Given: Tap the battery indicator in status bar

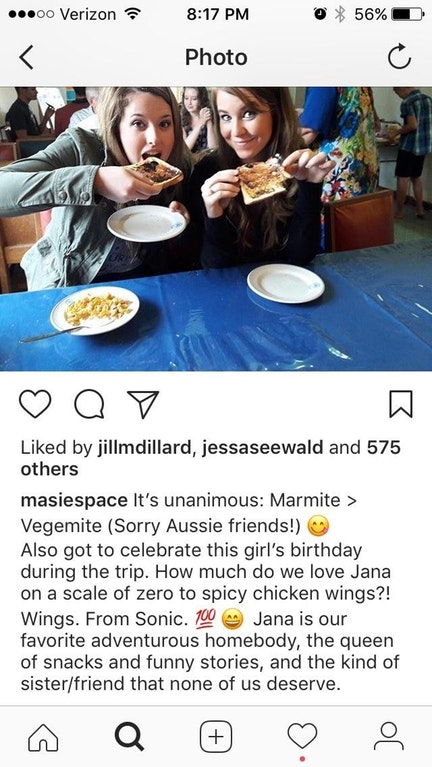Looking at the screenshot, I should [x=408, y=14].
